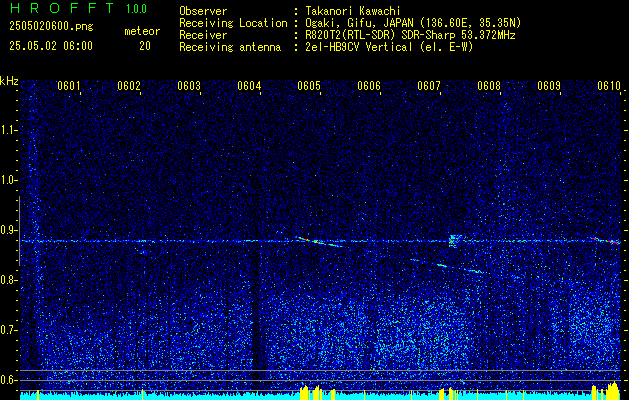This screenshot has height=400, width=629.
Task: Click the 0.8 kHz axis label
Action: [x=7, y=280]
